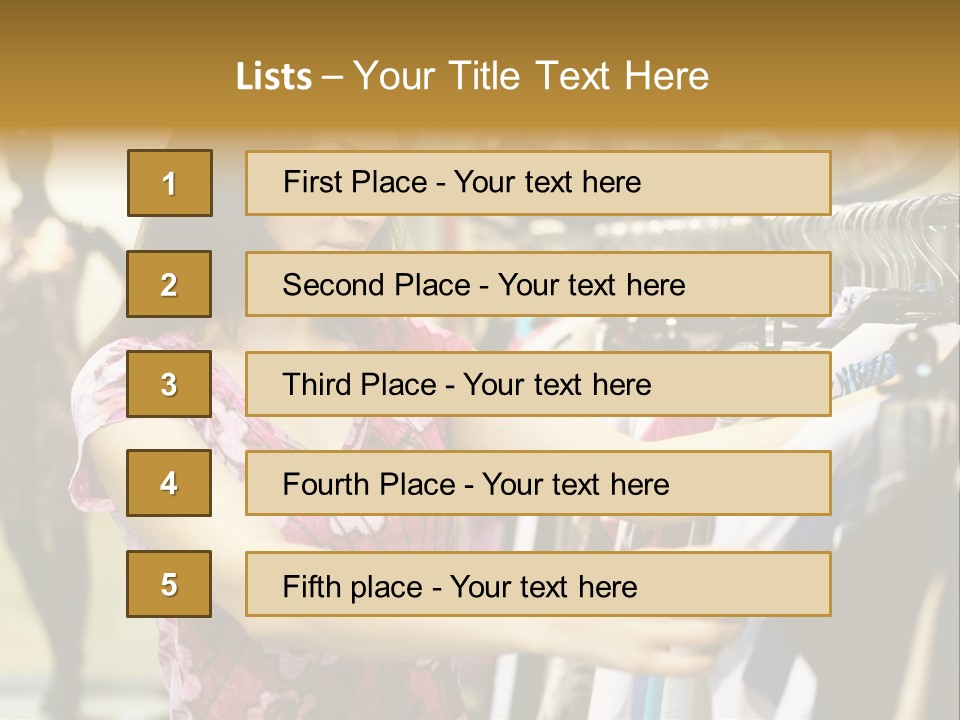Select the number 3 box
Screen dimensions: 960x720
169,384
